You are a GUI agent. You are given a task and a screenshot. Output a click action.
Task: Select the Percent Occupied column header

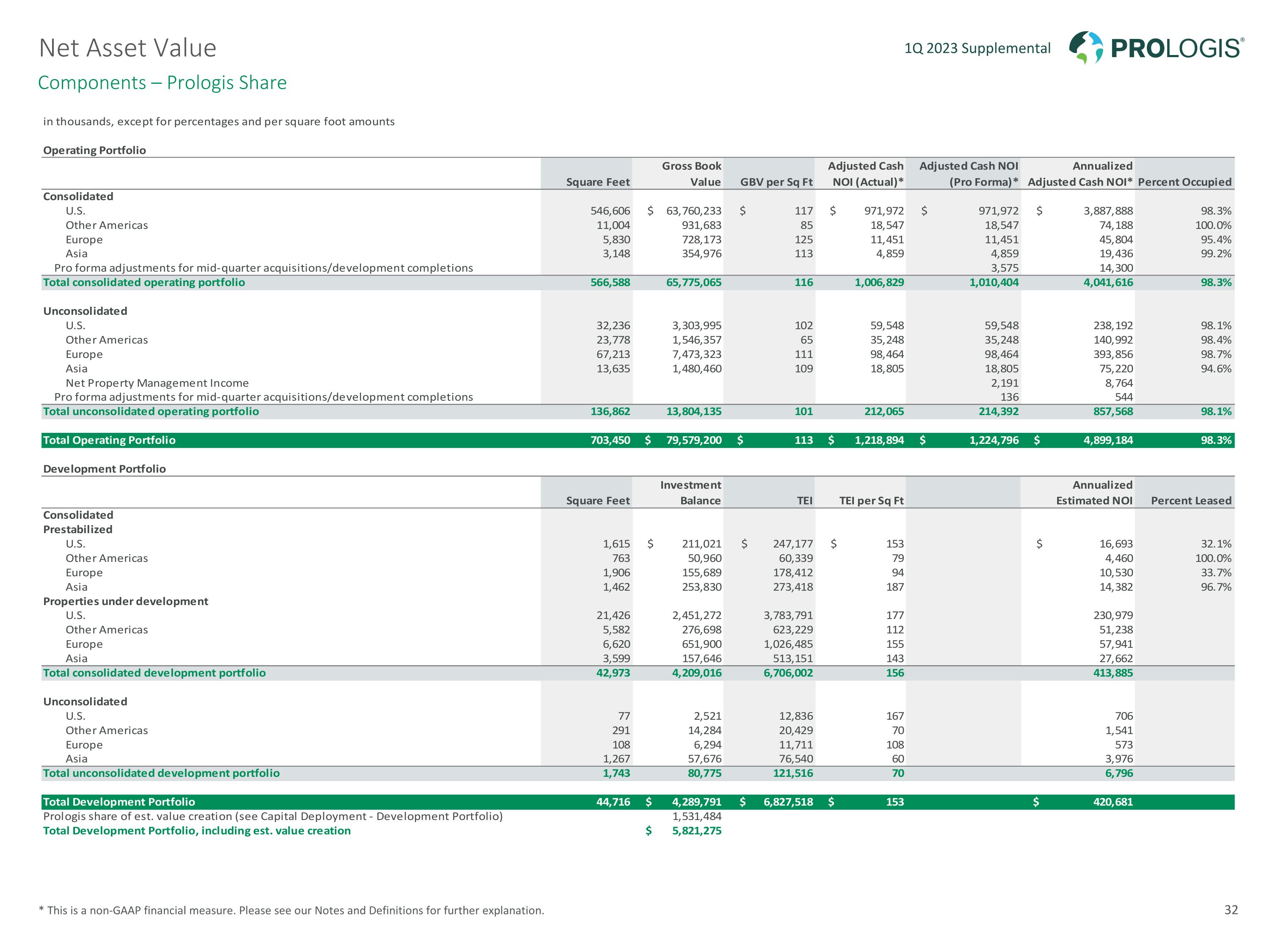click(x=1184, y=182)
